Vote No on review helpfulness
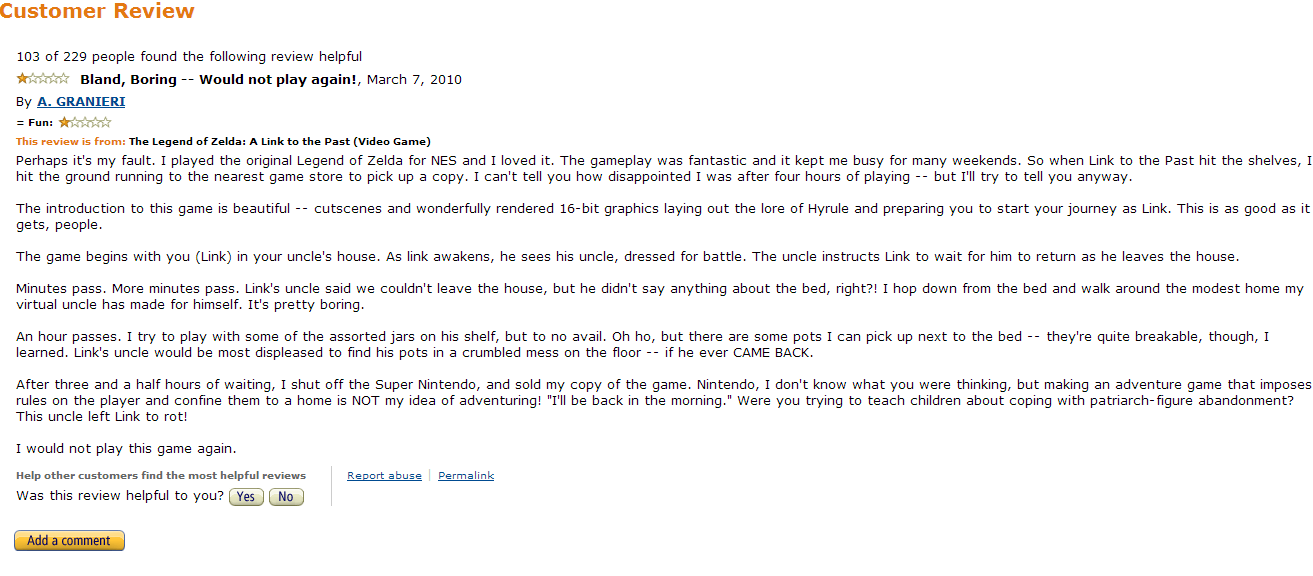Viewport: 1313px width, 576px height. click(x=286, y=497)
